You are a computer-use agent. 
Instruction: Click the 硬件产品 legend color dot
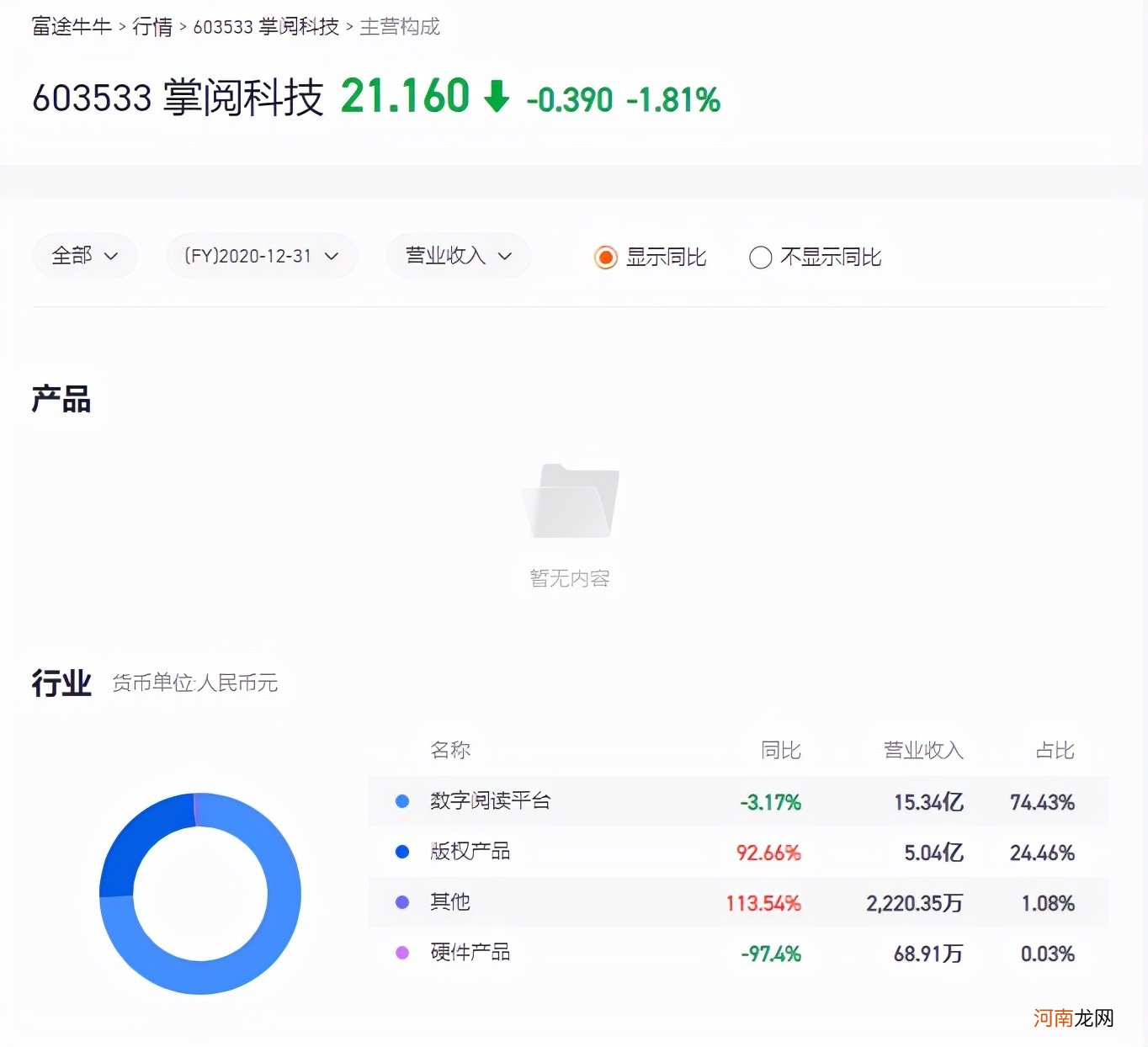pos(402,953)
